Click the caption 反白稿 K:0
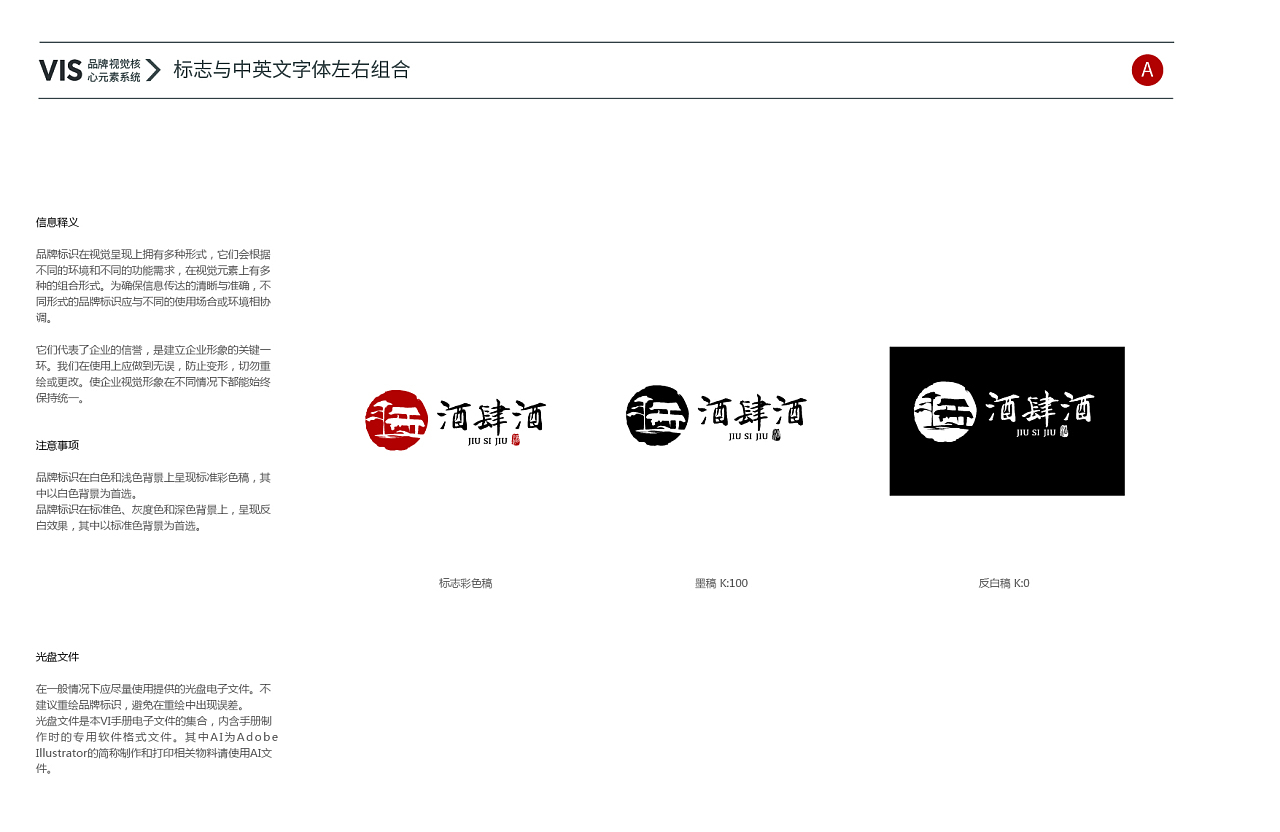The width and height of the screenshot is (1280, 832). point(1004,583)
